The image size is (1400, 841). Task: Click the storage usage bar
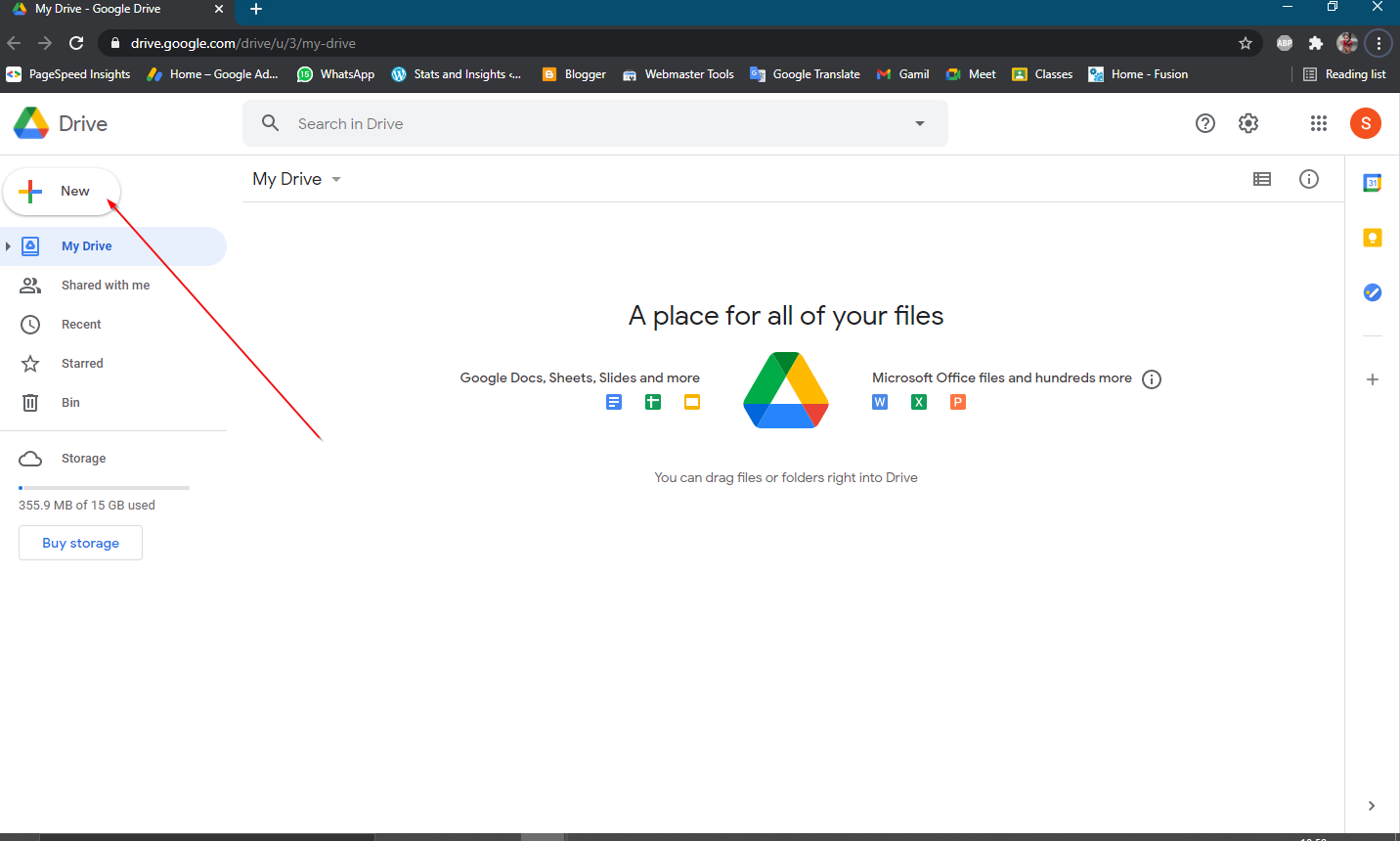point(104,487)
